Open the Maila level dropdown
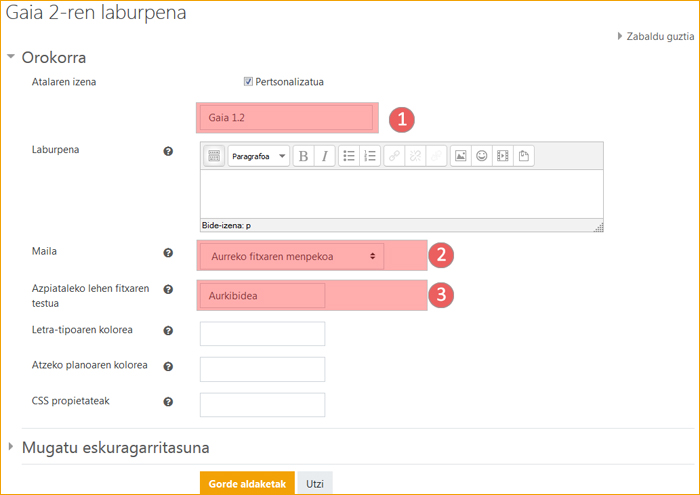This screenshot has height=495, width=700. point(292,257)
